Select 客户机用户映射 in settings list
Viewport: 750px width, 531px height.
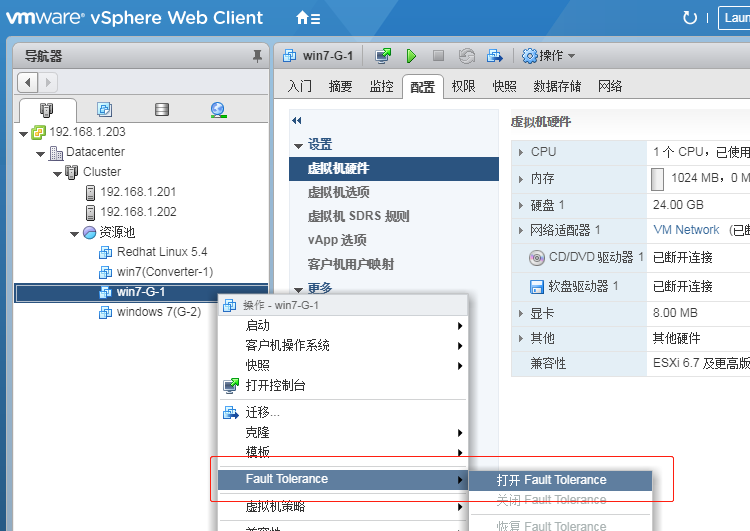click(x=351, y=265)
